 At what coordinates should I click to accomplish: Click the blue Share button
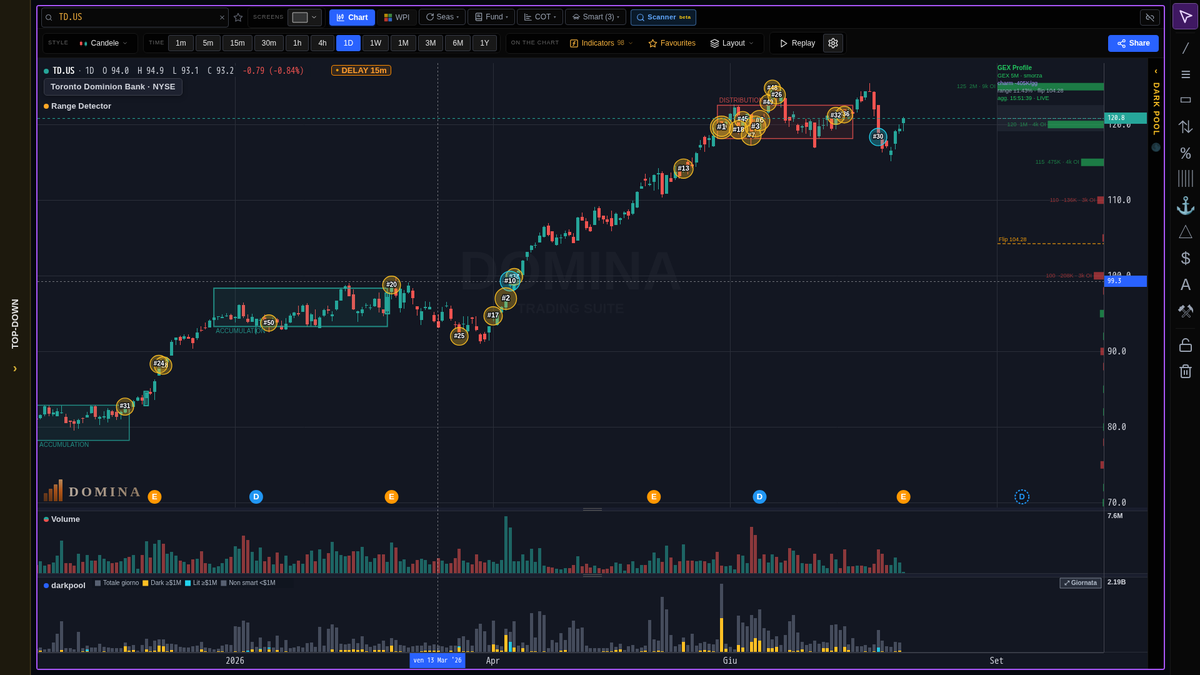click(1133, 43)
